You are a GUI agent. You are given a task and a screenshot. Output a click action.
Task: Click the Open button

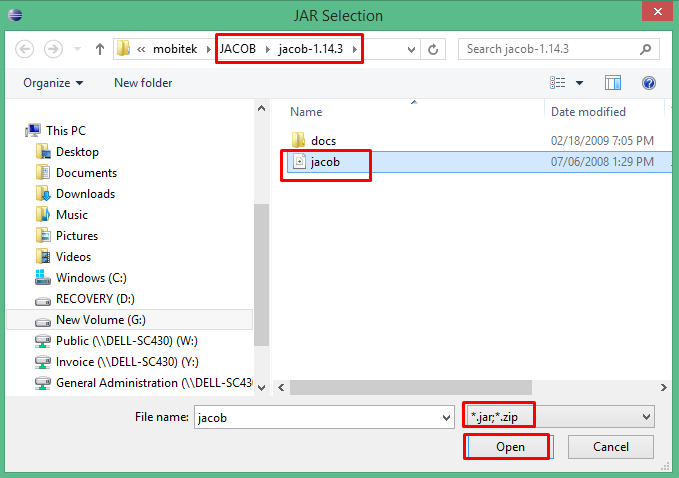(x=509, y=447)
